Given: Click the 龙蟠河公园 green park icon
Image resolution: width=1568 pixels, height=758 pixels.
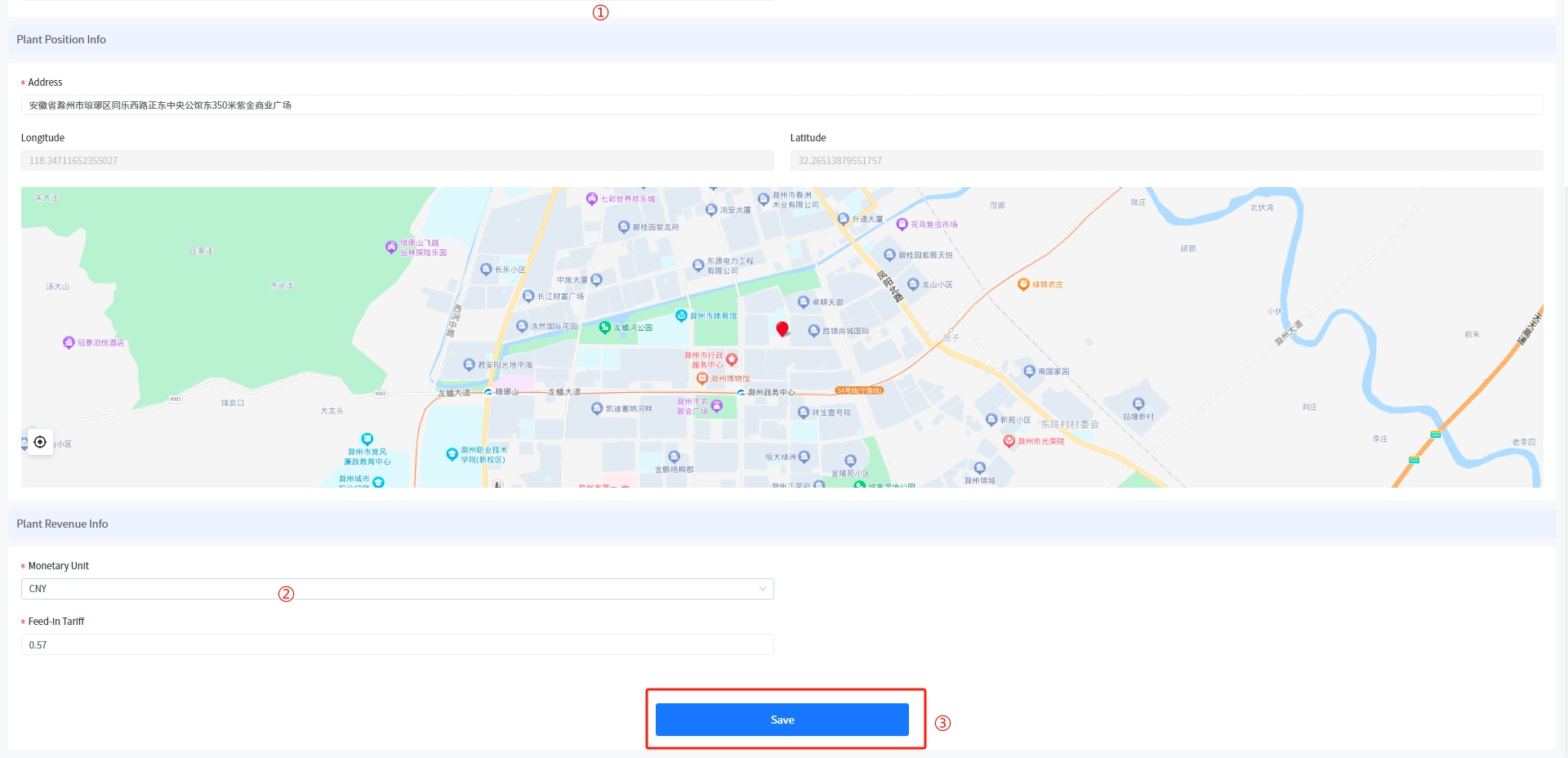Looking at the screenshot, I should click(605, 328).
